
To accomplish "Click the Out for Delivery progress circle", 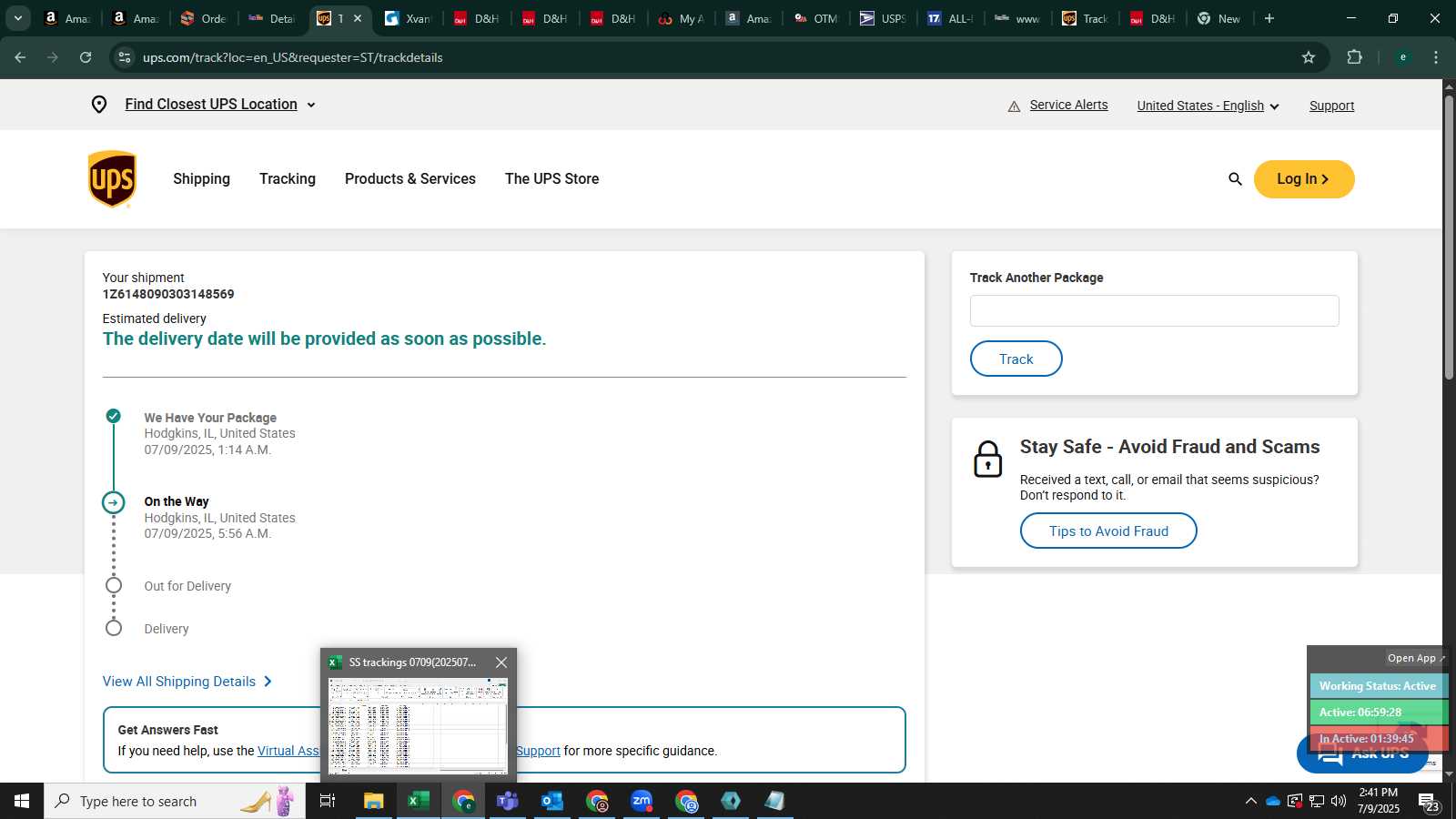I will pos(113,585).
